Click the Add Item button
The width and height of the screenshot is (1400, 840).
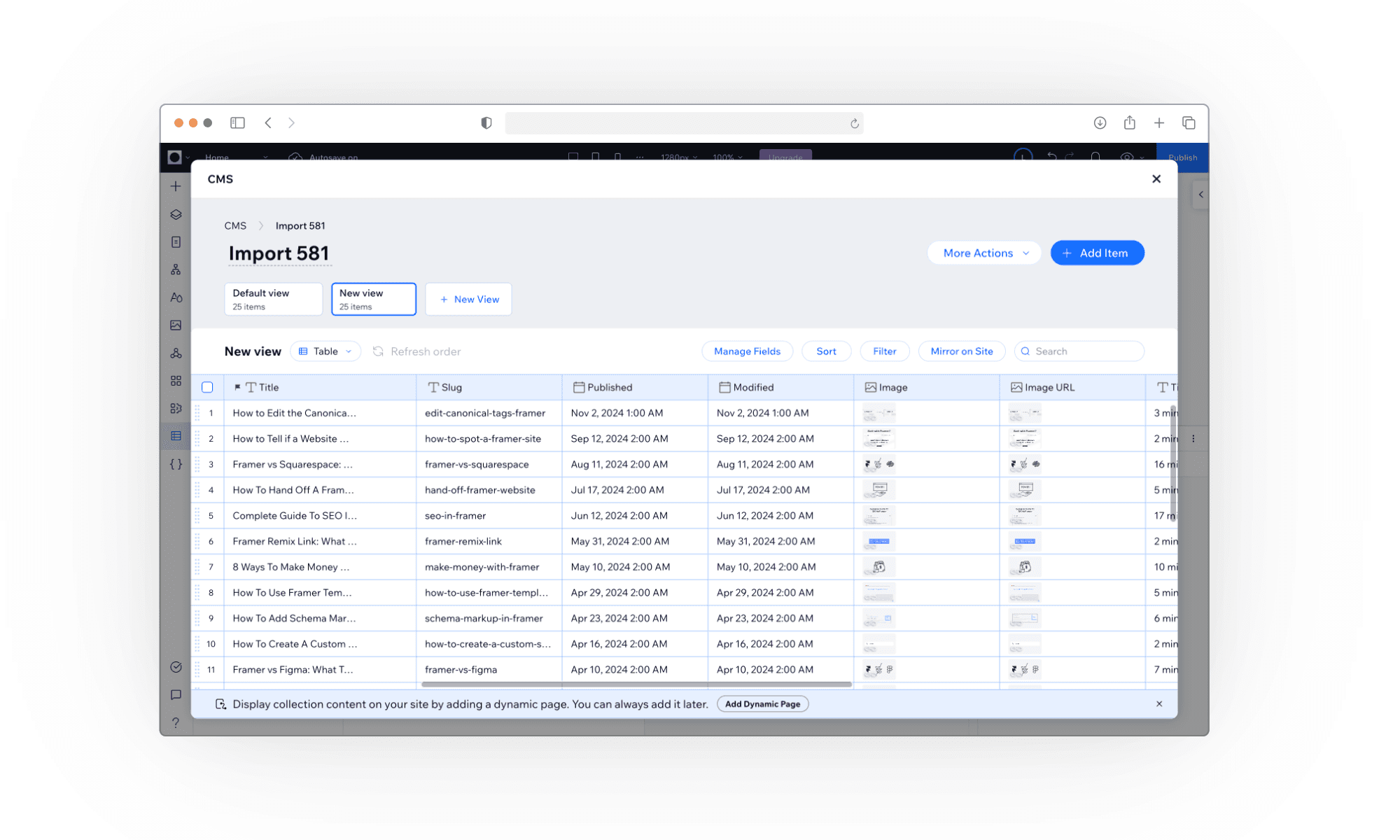[1097, 253]
